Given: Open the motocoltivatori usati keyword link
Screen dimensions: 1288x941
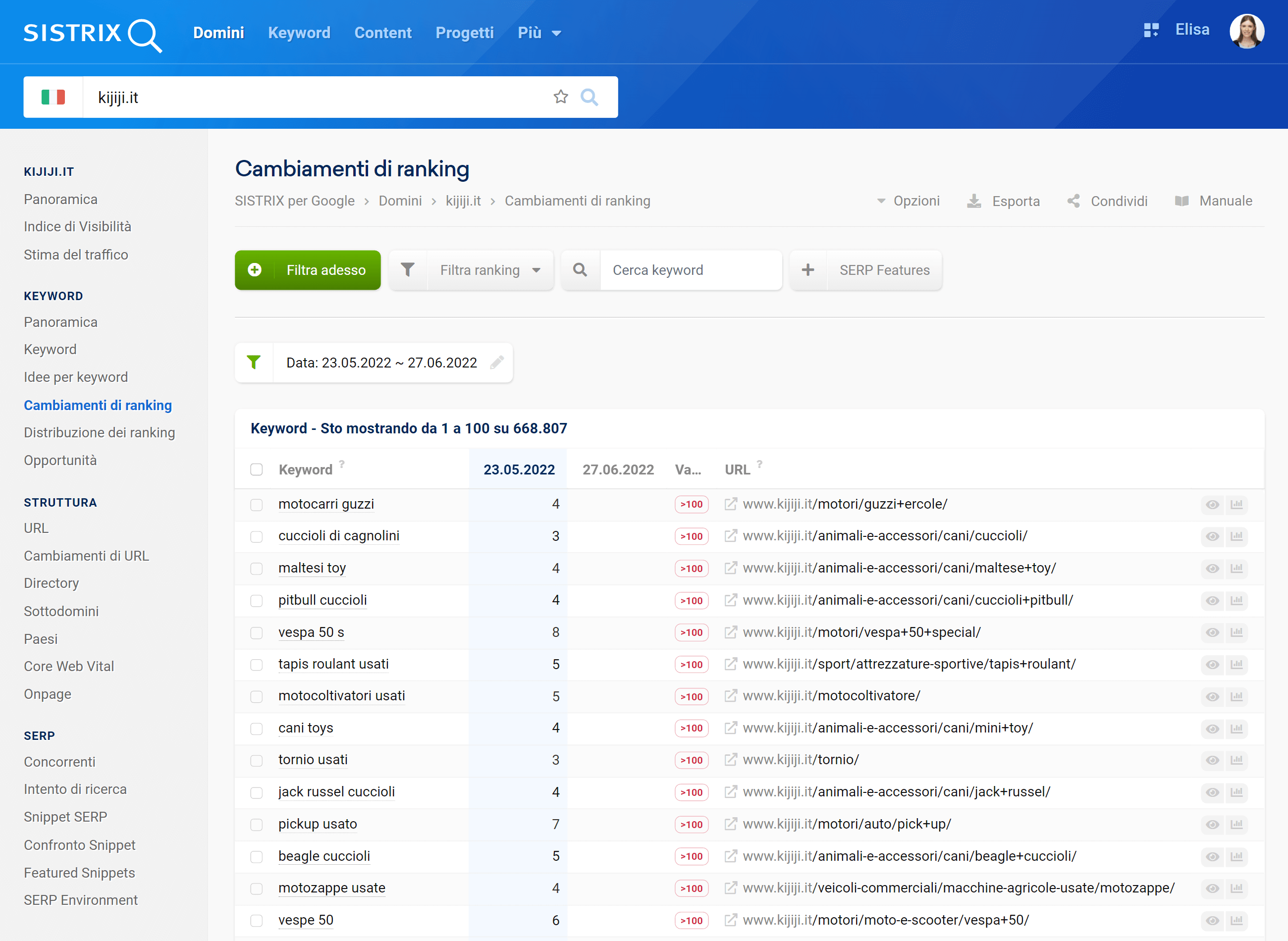Looking at the screenshot, I should [x=342, y=696].
